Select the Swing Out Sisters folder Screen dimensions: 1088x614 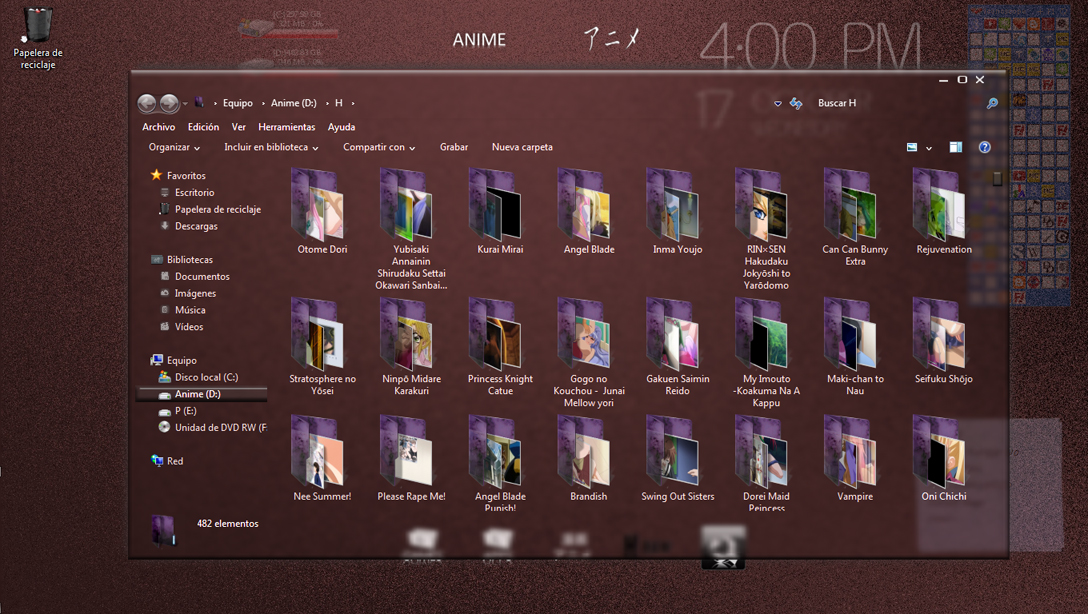coord(677,458)
